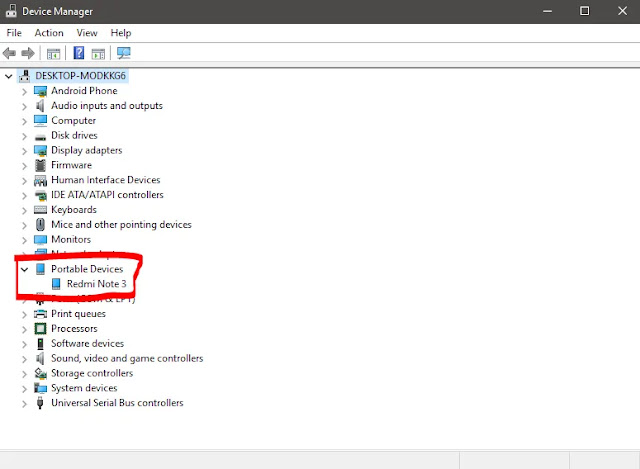Expand Sound, video and game controllers chevron
Viewport: 640px width, 469px height.
pos(24,359)
